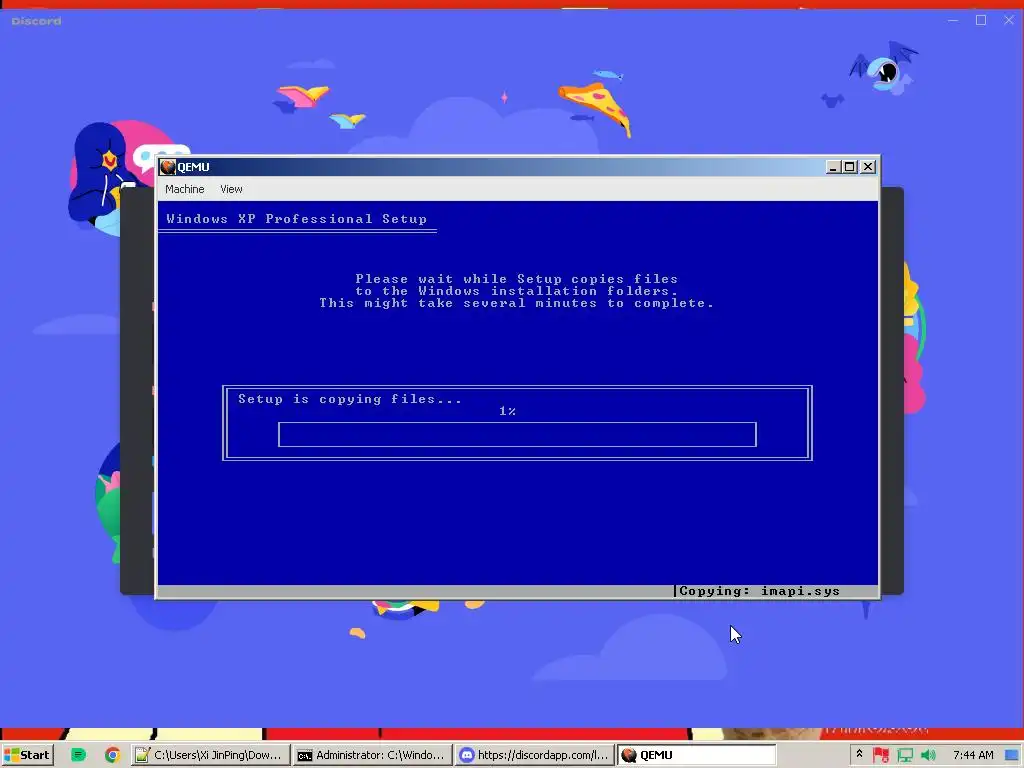Image resolution: width=1024 pixels, height=768 pixels.
Task: Close the Discord window
Action: pos(1009,20)
